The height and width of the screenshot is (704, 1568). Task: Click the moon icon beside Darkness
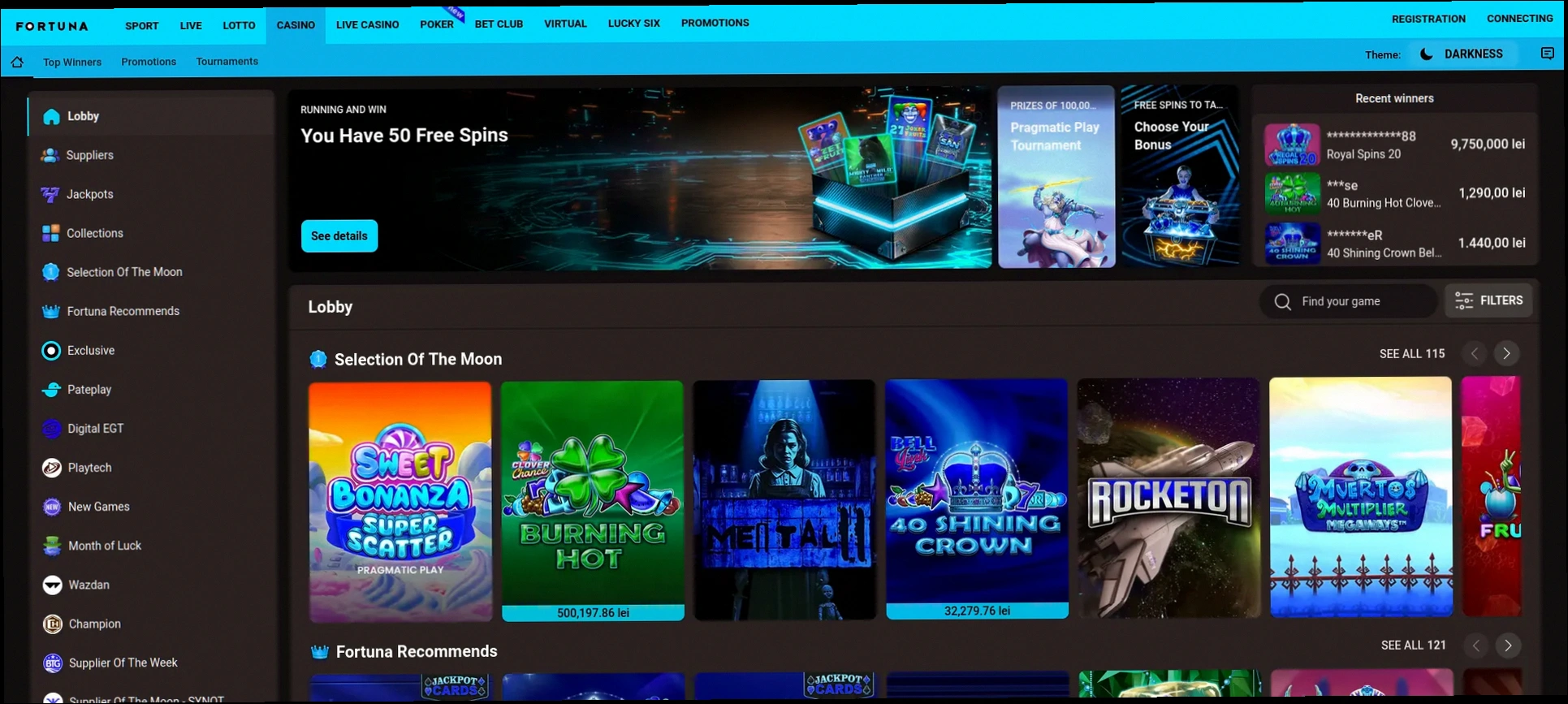1427,54
